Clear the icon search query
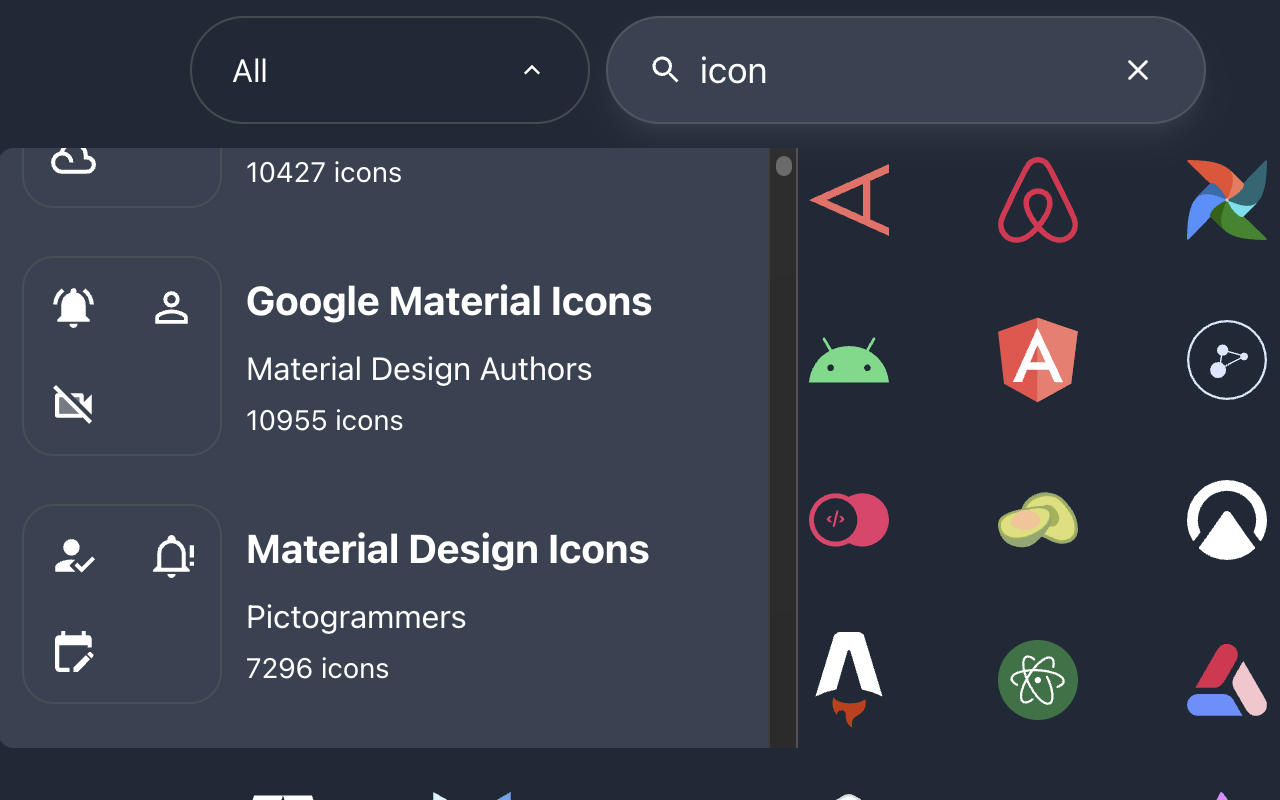Screen dimensions: 1280x800 coord(1138,70)
